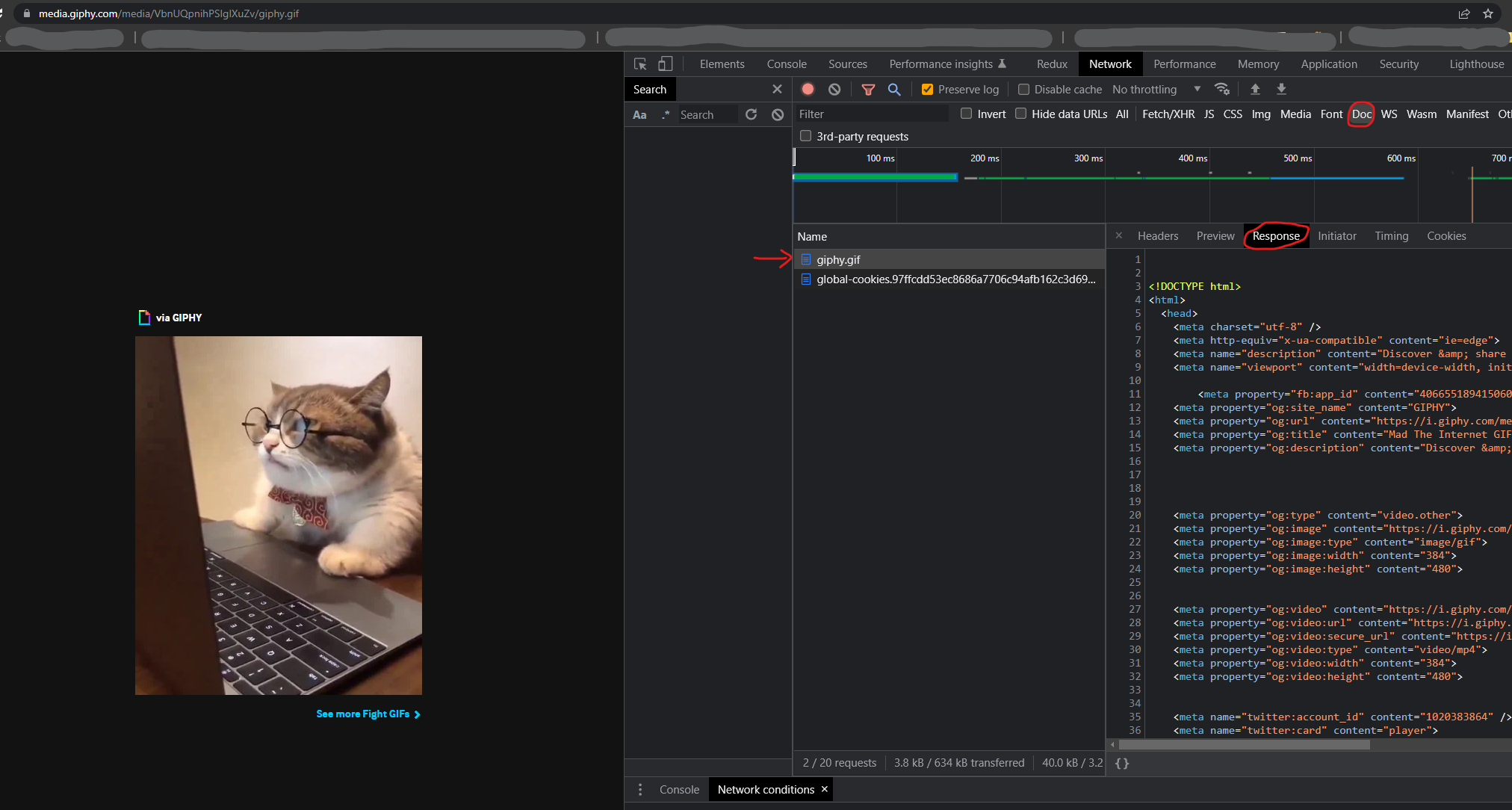This screenshot has height=810, width=1512.
Task: Refresh search results icon
Action: [752, 114]
